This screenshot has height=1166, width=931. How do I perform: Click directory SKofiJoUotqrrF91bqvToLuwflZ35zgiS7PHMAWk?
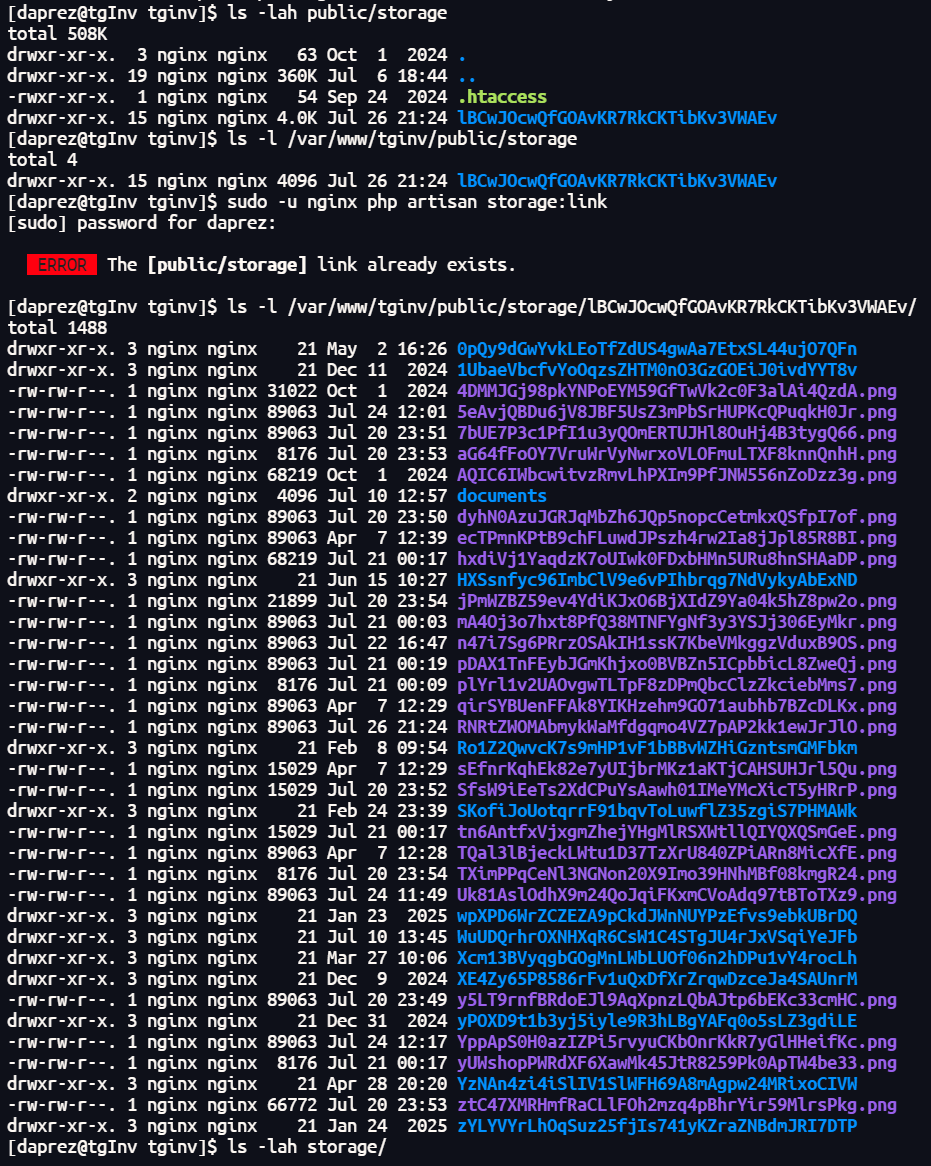pyautogui.click(x=657, y=811)
